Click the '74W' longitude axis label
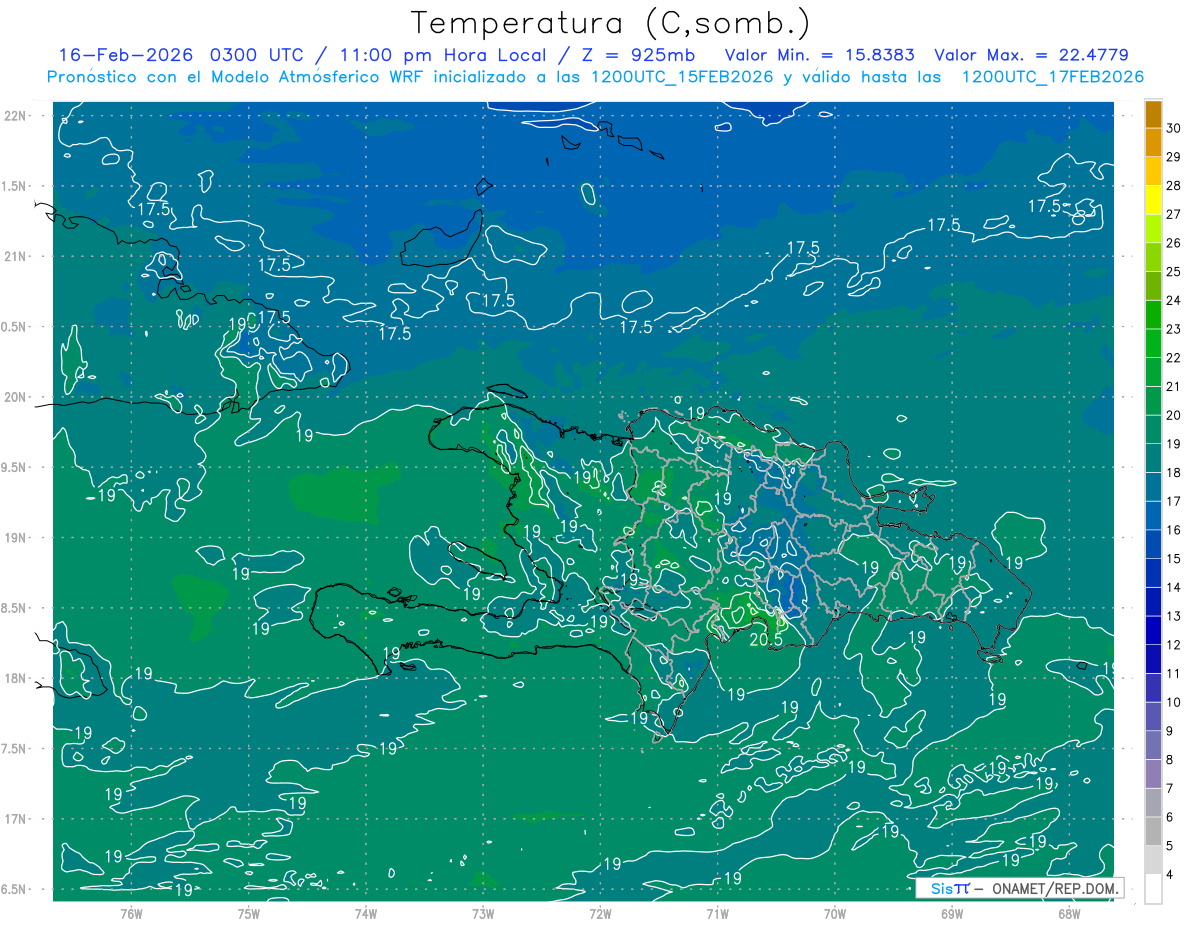The width and height of the screenshot is (1200, 927). 366,913
